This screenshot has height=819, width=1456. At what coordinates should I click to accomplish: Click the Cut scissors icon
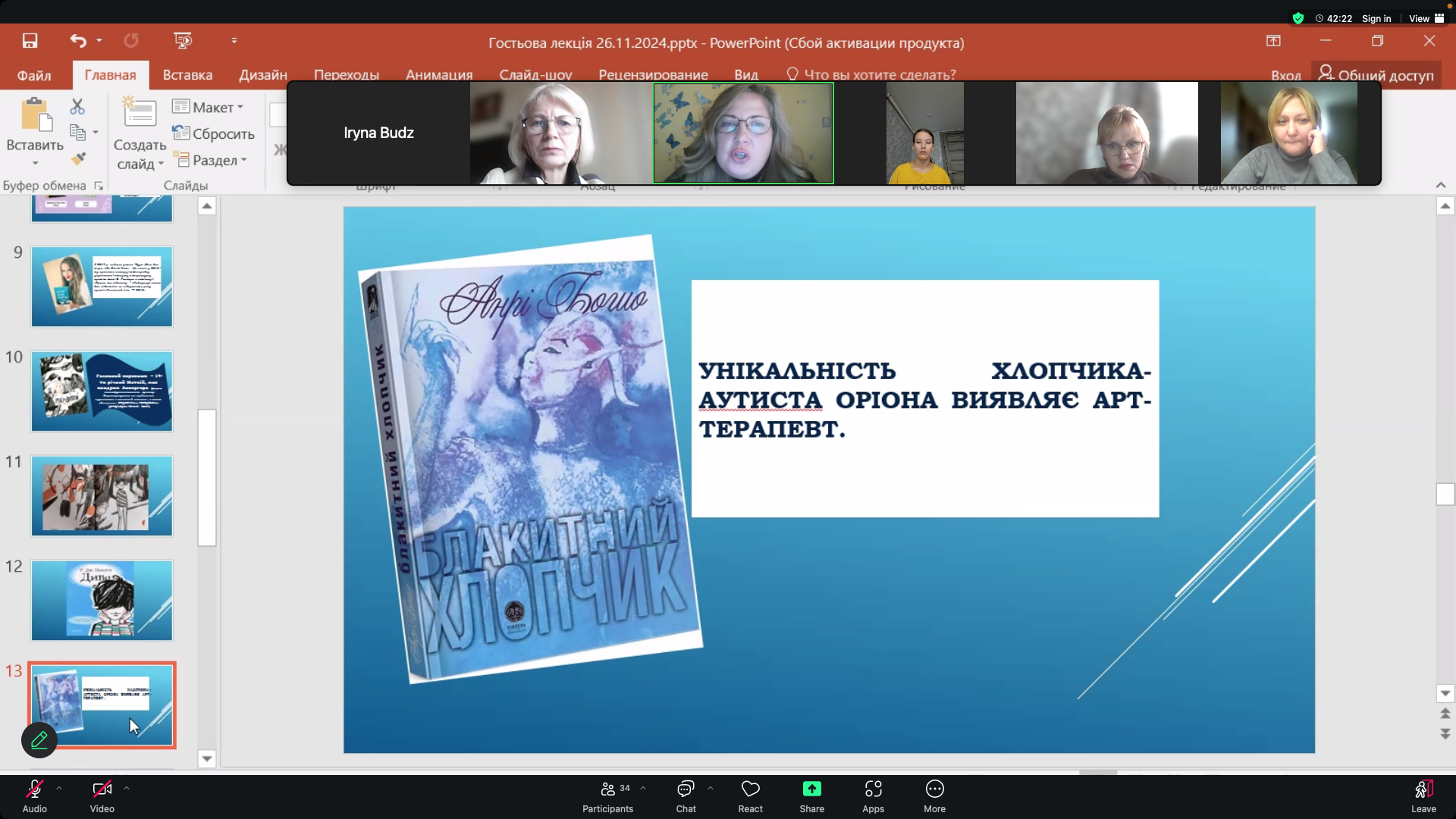pos(77,106)
